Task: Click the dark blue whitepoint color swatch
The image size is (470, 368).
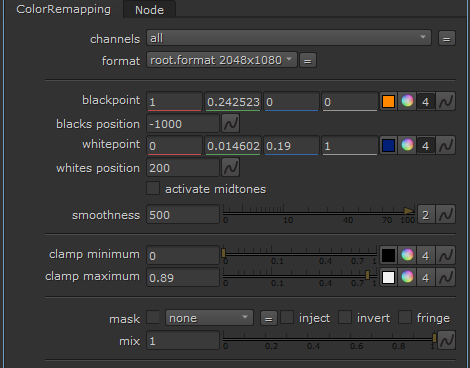Action: pyautogui.click(x=388, y=145)
